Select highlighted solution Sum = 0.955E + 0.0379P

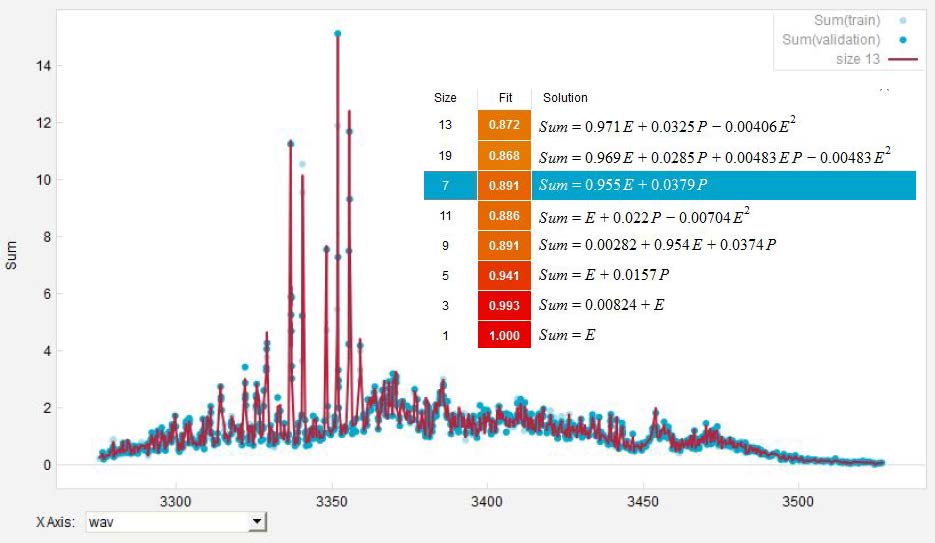point(622,186)
